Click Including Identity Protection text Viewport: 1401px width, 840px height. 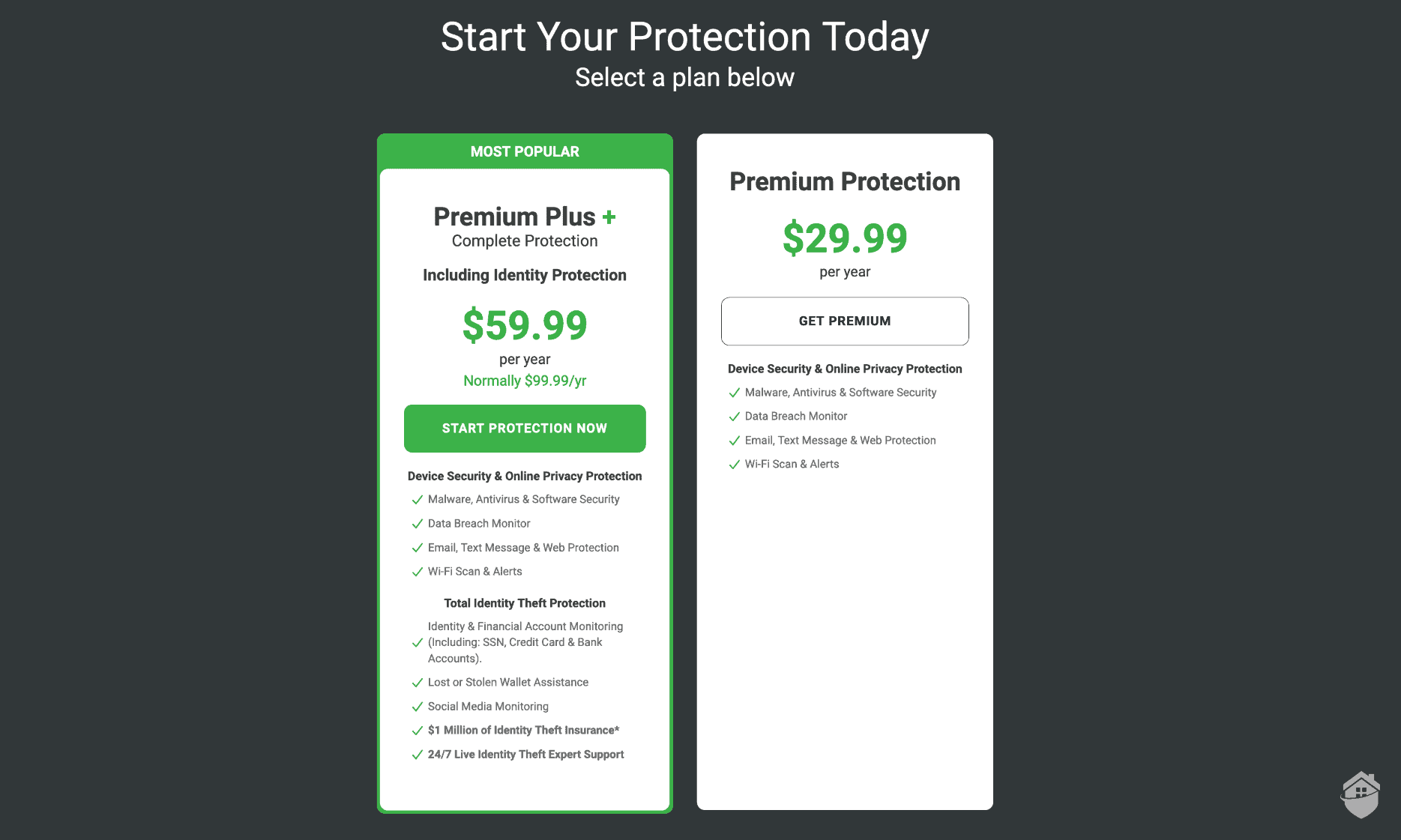point(525,275)
